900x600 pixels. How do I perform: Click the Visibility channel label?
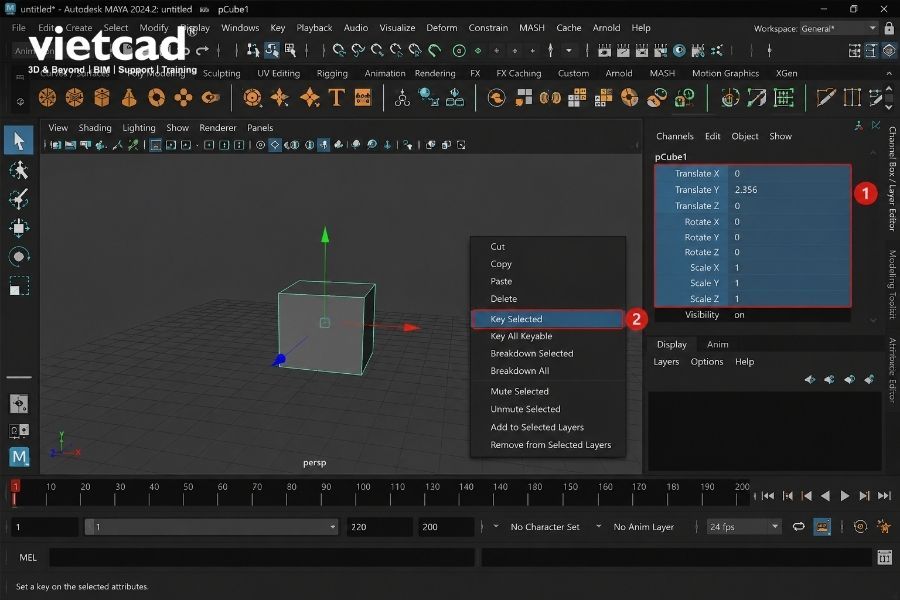coord(701,315)
